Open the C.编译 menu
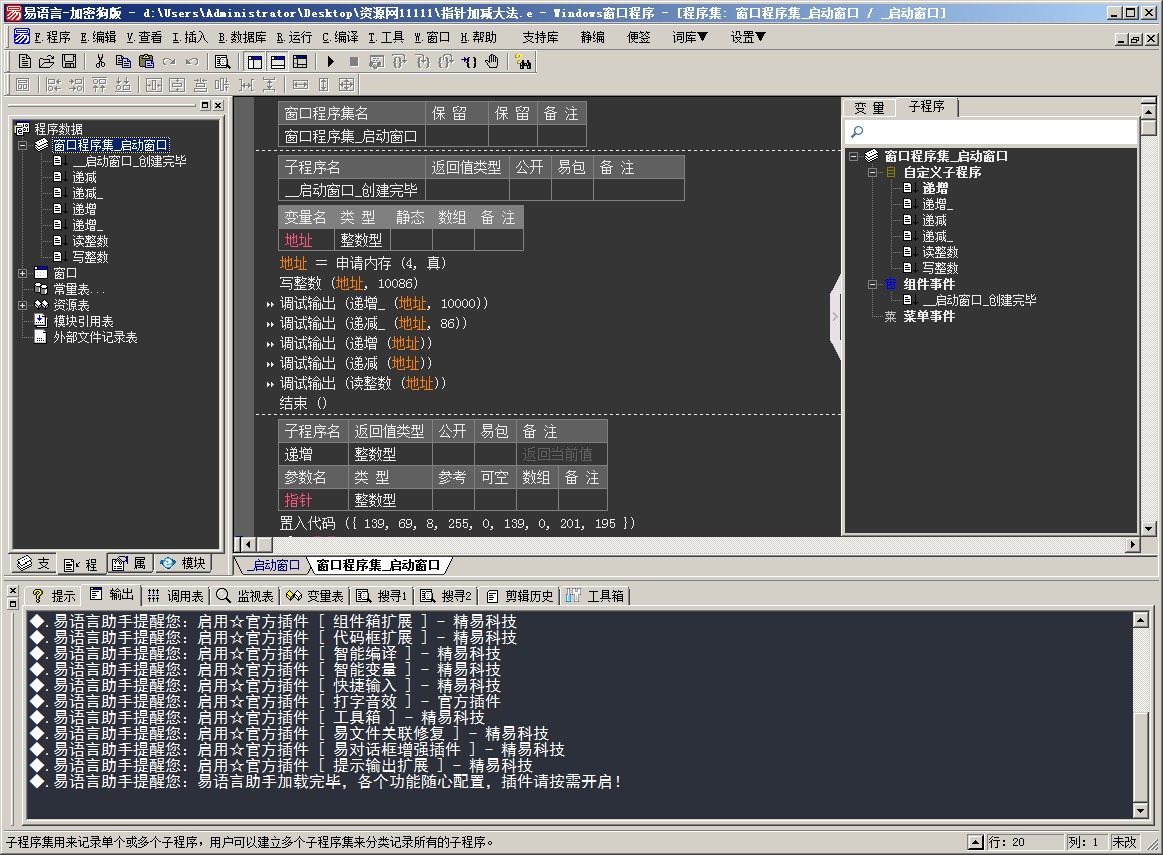The width and height of the screenshot is (1163, 855). [x=340, y=37]
